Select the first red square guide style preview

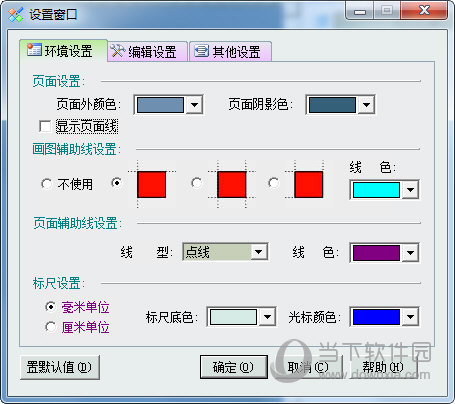[152, 184]
